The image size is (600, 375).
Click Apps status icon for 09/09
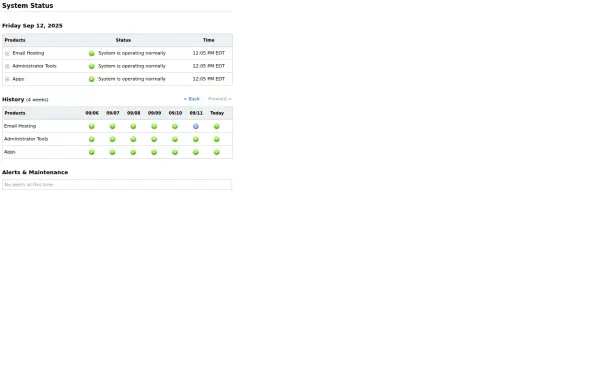click(154, 152)
